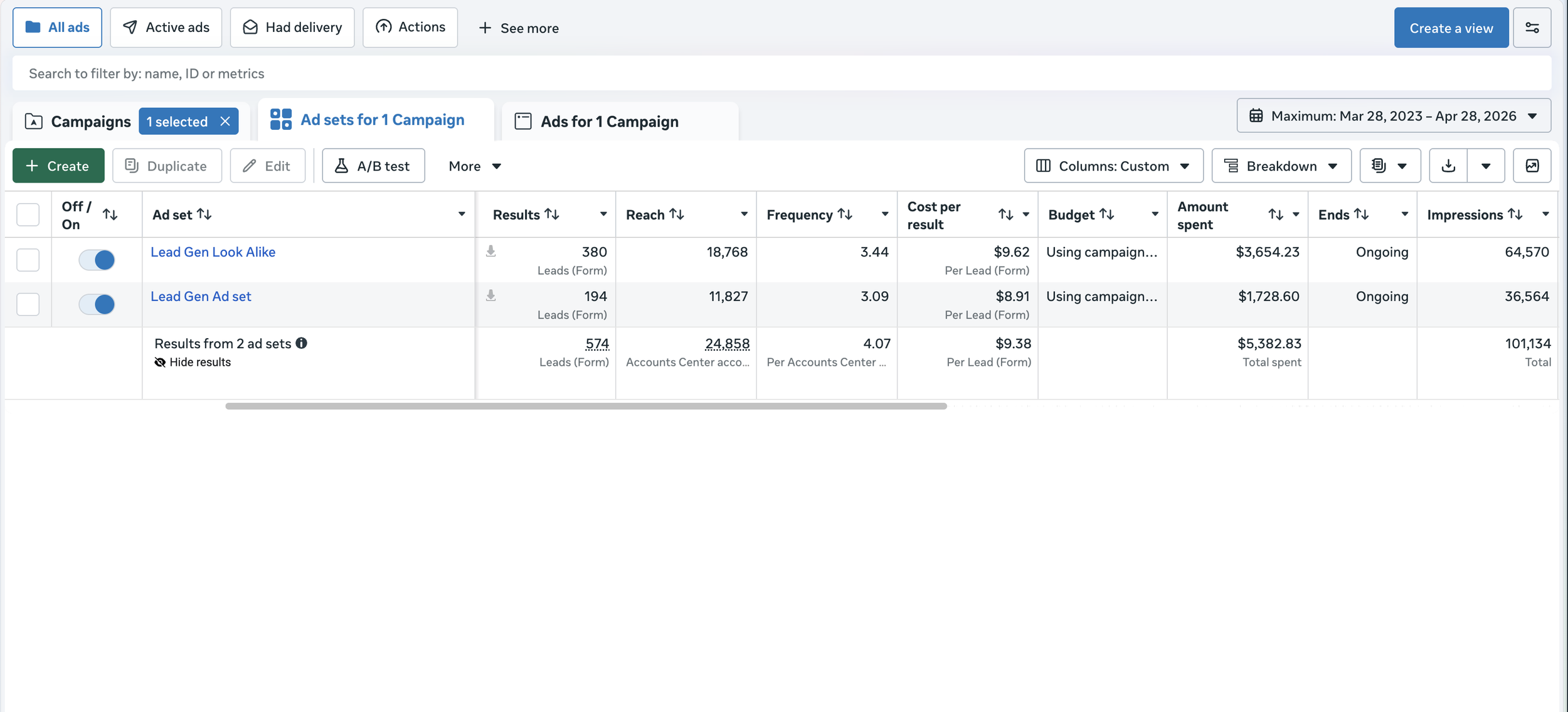The width and height of the screenshot is (1568, 712).
Task: Sort by Results column arrows
Action: 552,215
